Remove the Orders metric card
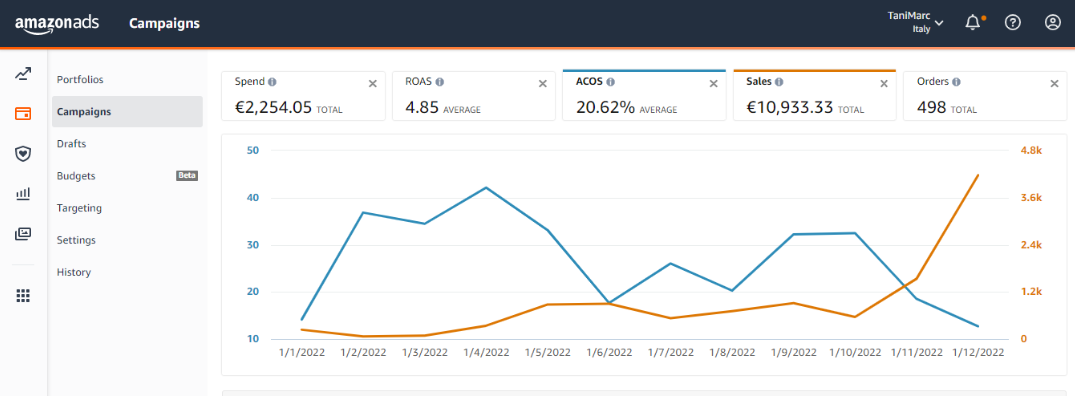 coord(1054,84)
